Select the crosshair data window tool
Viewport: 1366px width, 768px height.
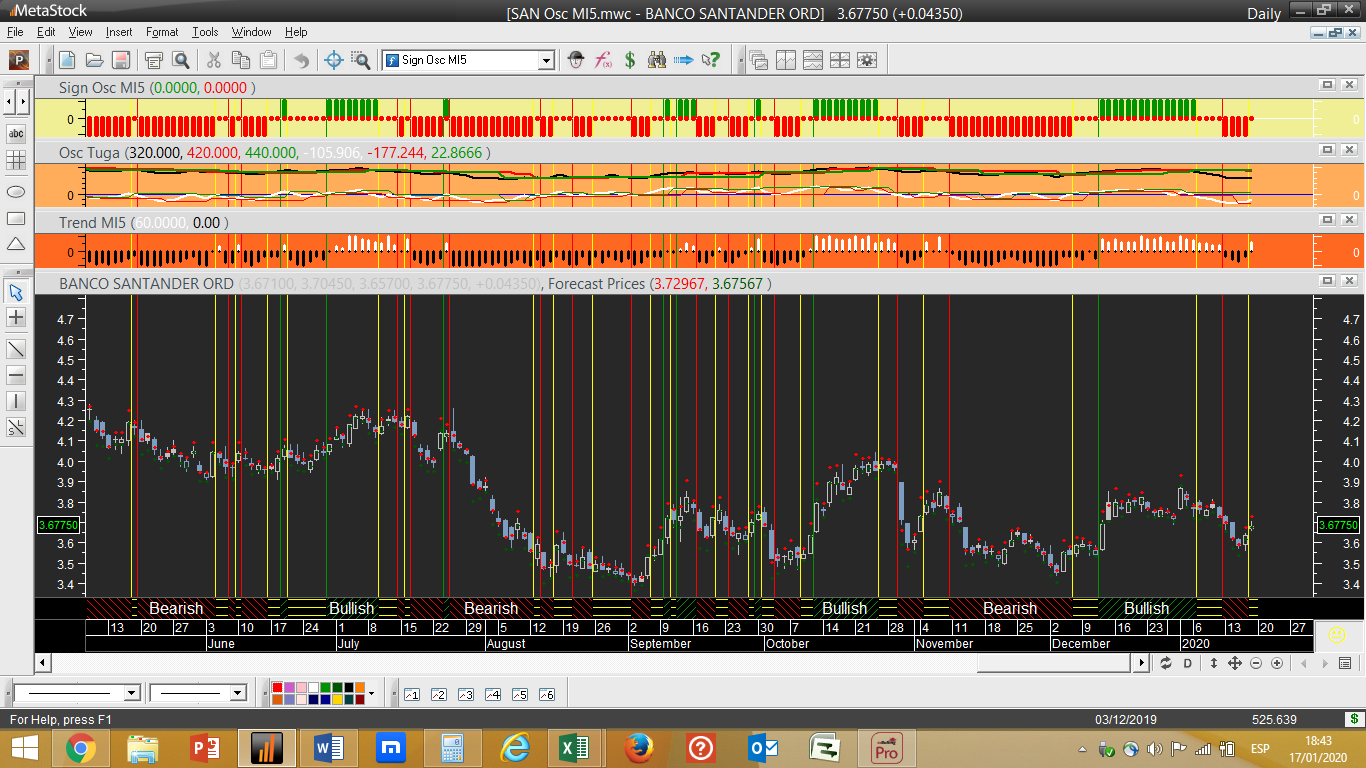[x=334, y=60]
